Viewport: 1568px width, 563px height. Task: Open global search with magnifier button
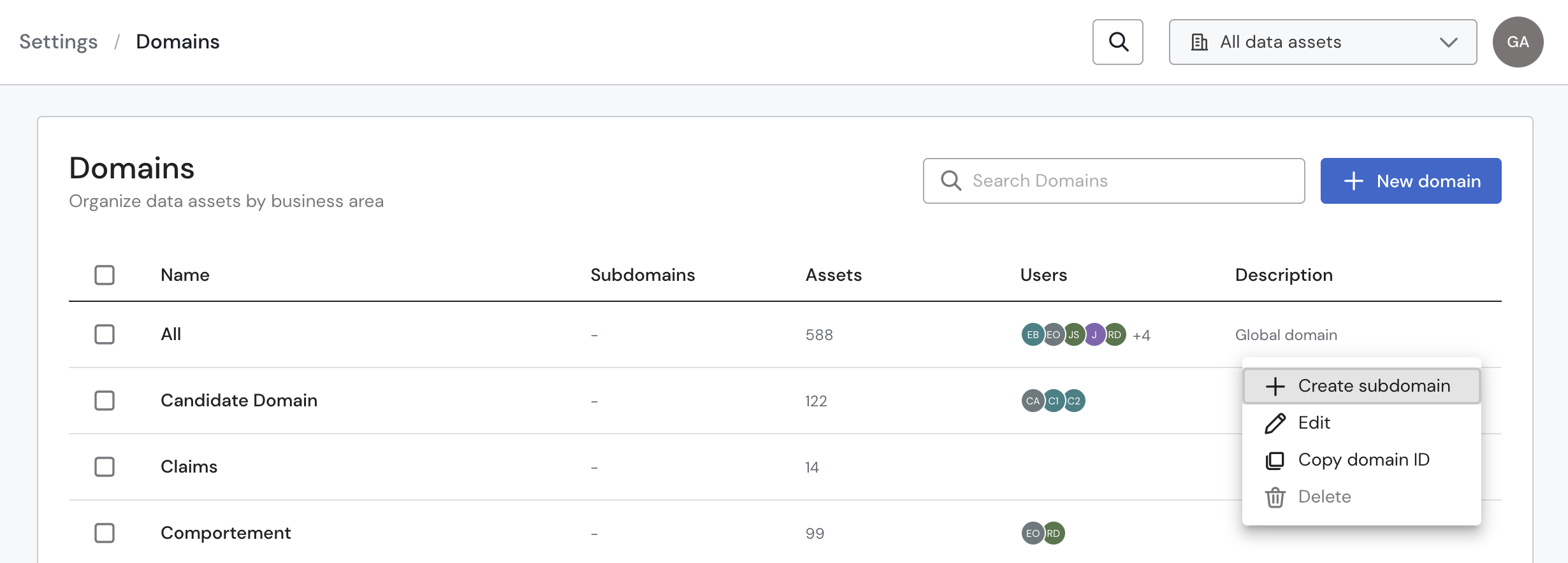click(x=1118, y=42)
